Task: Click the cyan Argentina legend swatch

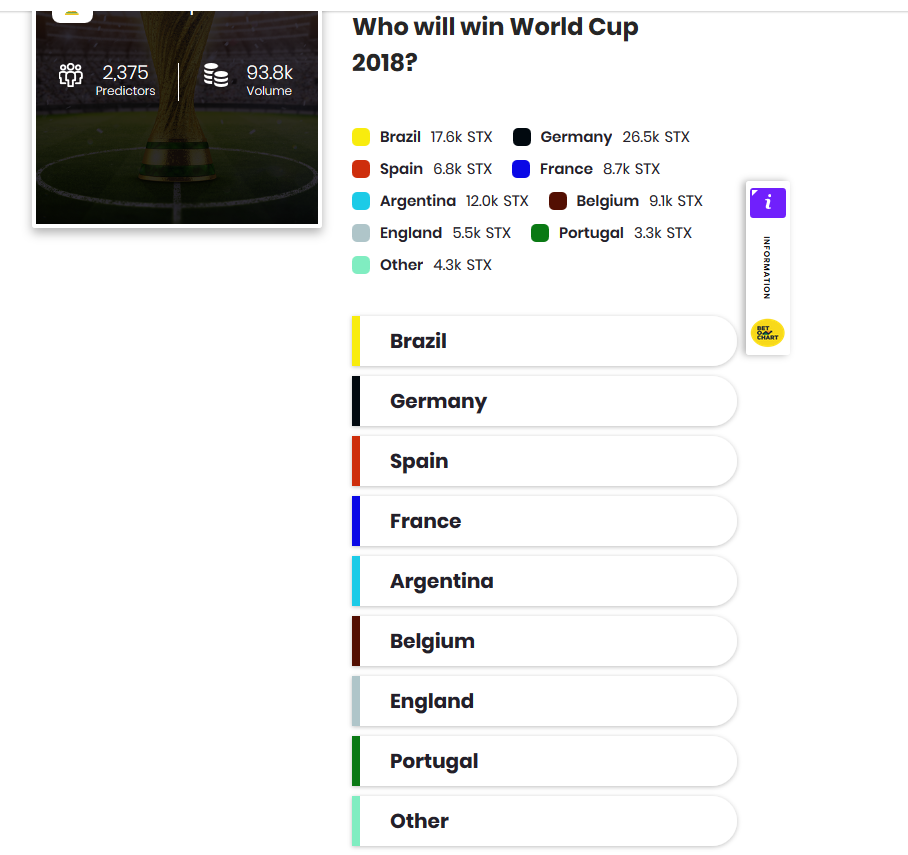Action: click(361, 201)
